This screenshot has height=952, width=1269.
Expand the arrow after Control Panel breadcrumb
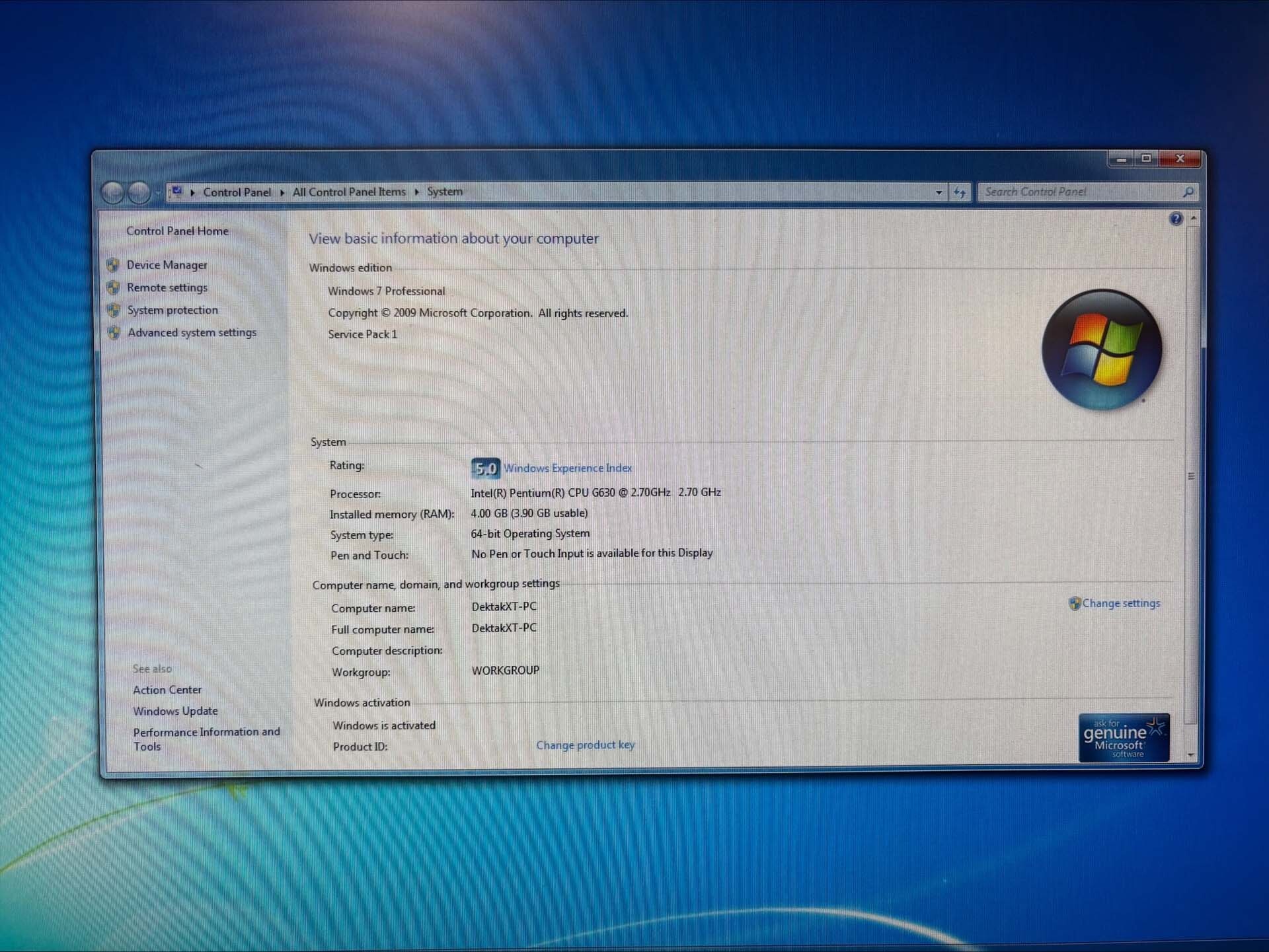(282, 192)
